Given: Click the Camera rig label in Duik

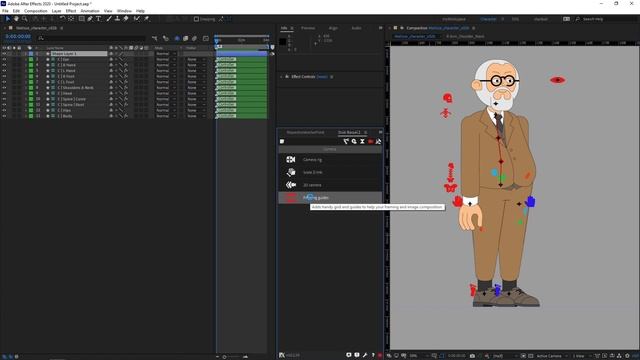Looking at the screenshot, I should click(312, 160).
